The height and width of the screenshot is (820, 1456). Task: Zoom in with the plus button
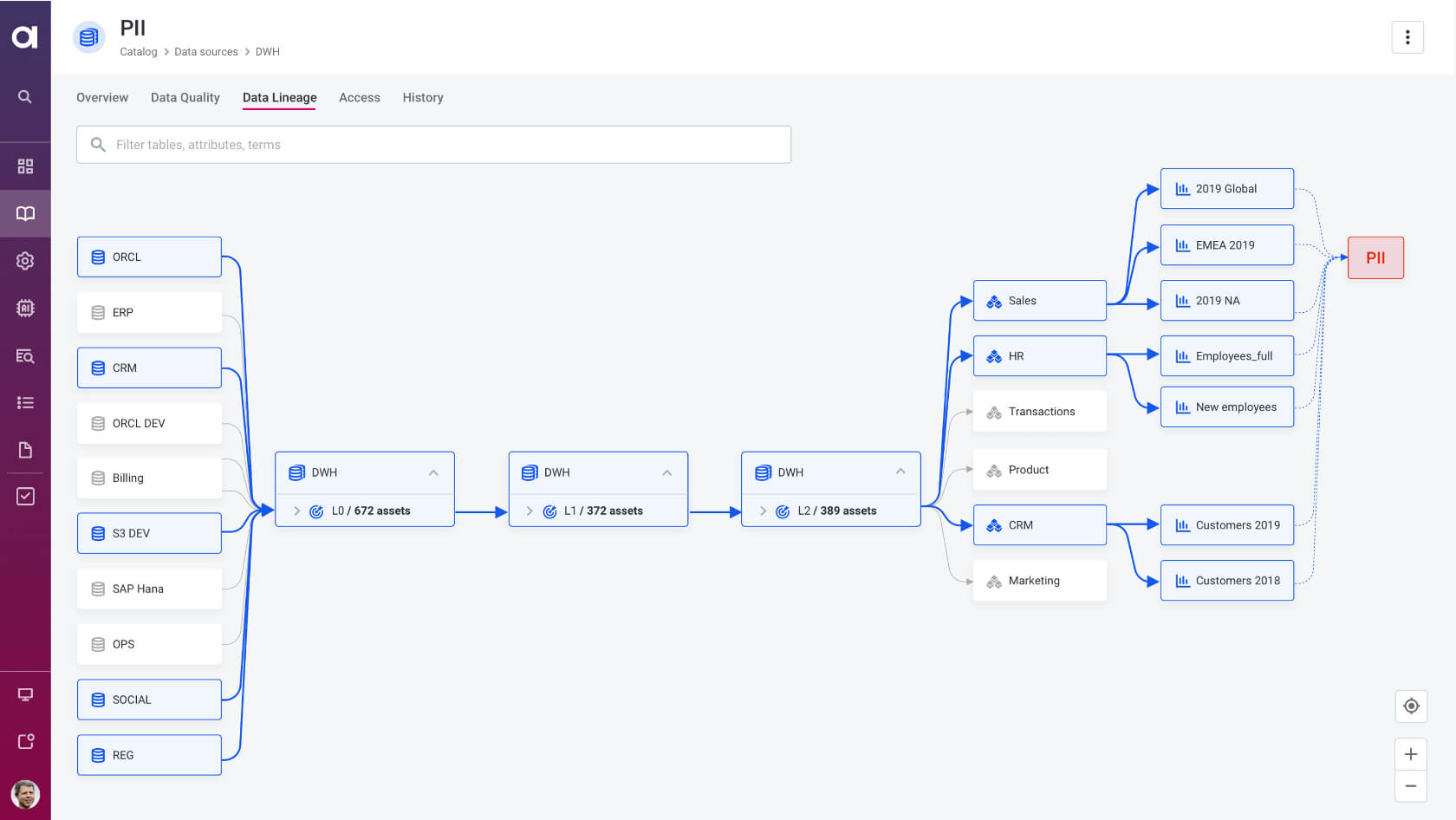[x=1411, y=754]
